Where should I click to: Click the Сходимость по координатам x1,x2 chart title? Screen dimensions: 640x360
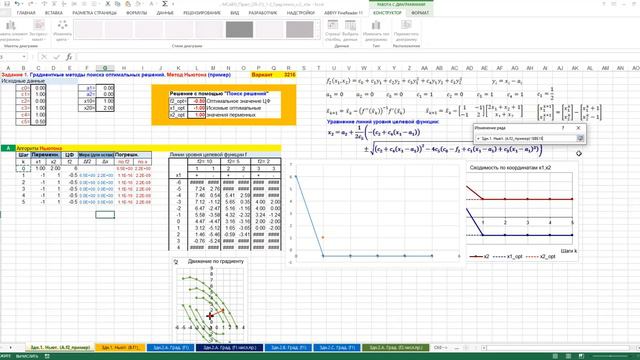coord(510,167)
